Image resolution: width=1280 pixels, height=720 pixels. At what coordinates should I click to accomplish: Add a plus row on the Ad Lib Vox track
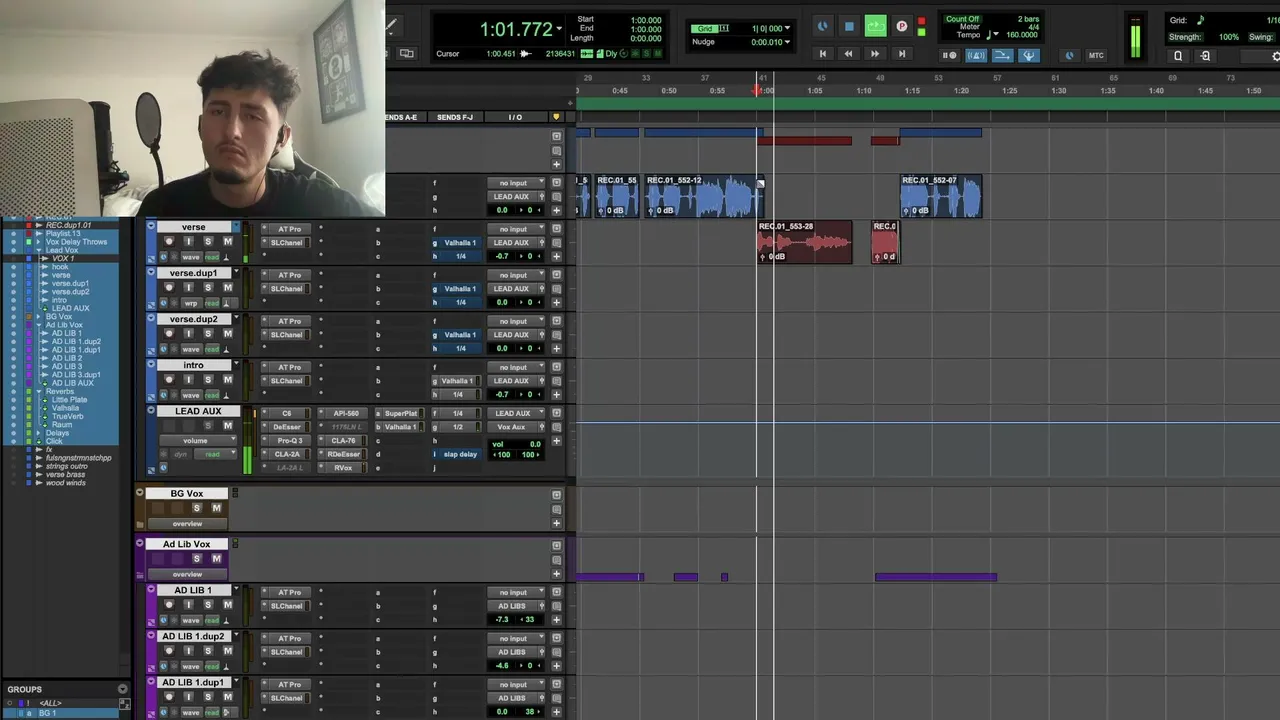point(556,573)
